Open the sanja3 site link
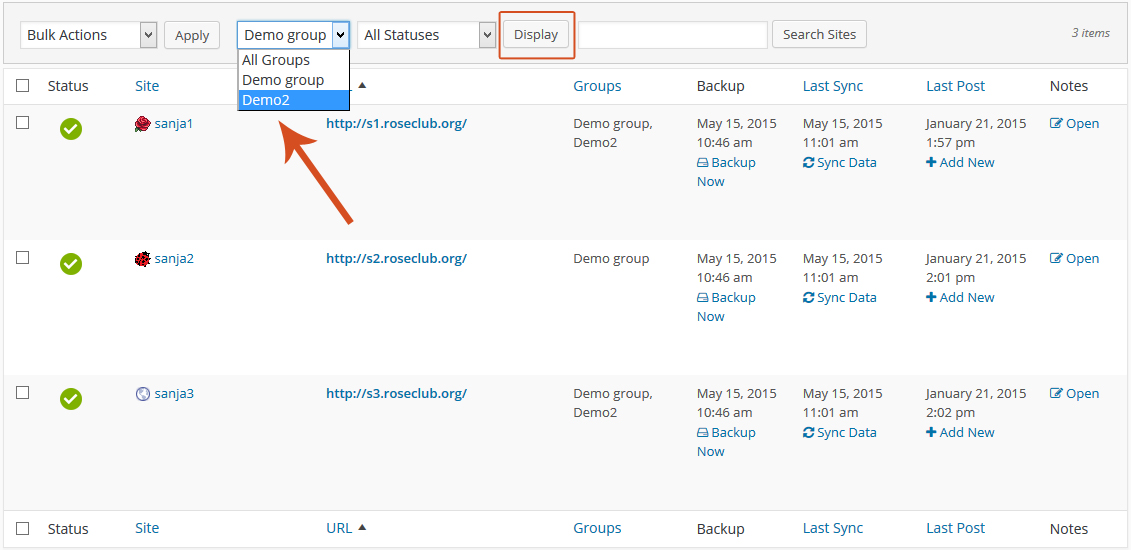Viewport: 1131px width, 550px height. coord(174,394)
